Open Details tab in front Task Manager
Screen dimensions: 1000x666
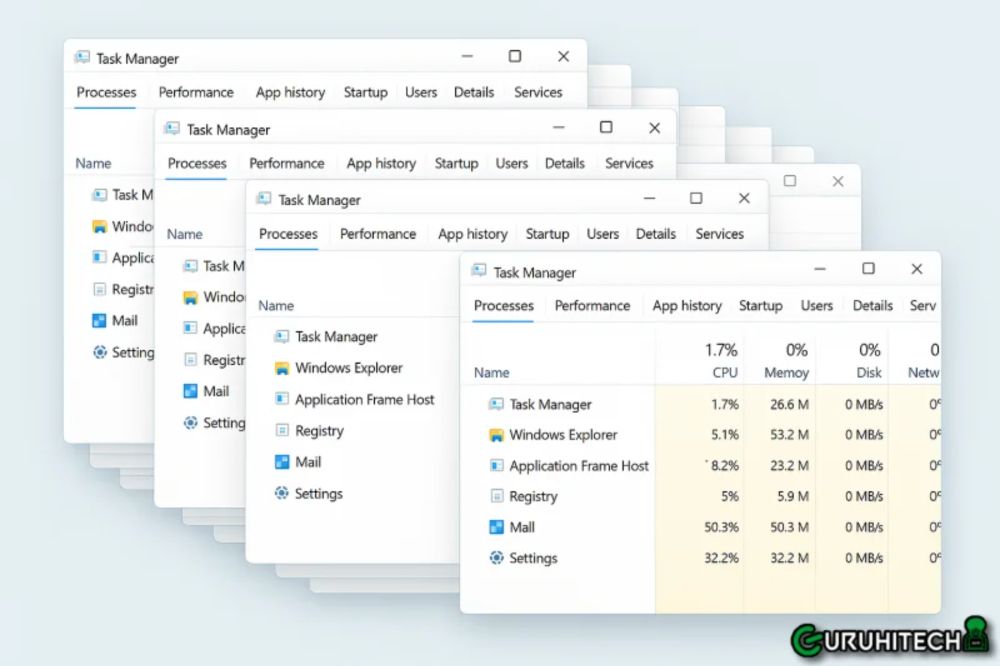(872, 306)
